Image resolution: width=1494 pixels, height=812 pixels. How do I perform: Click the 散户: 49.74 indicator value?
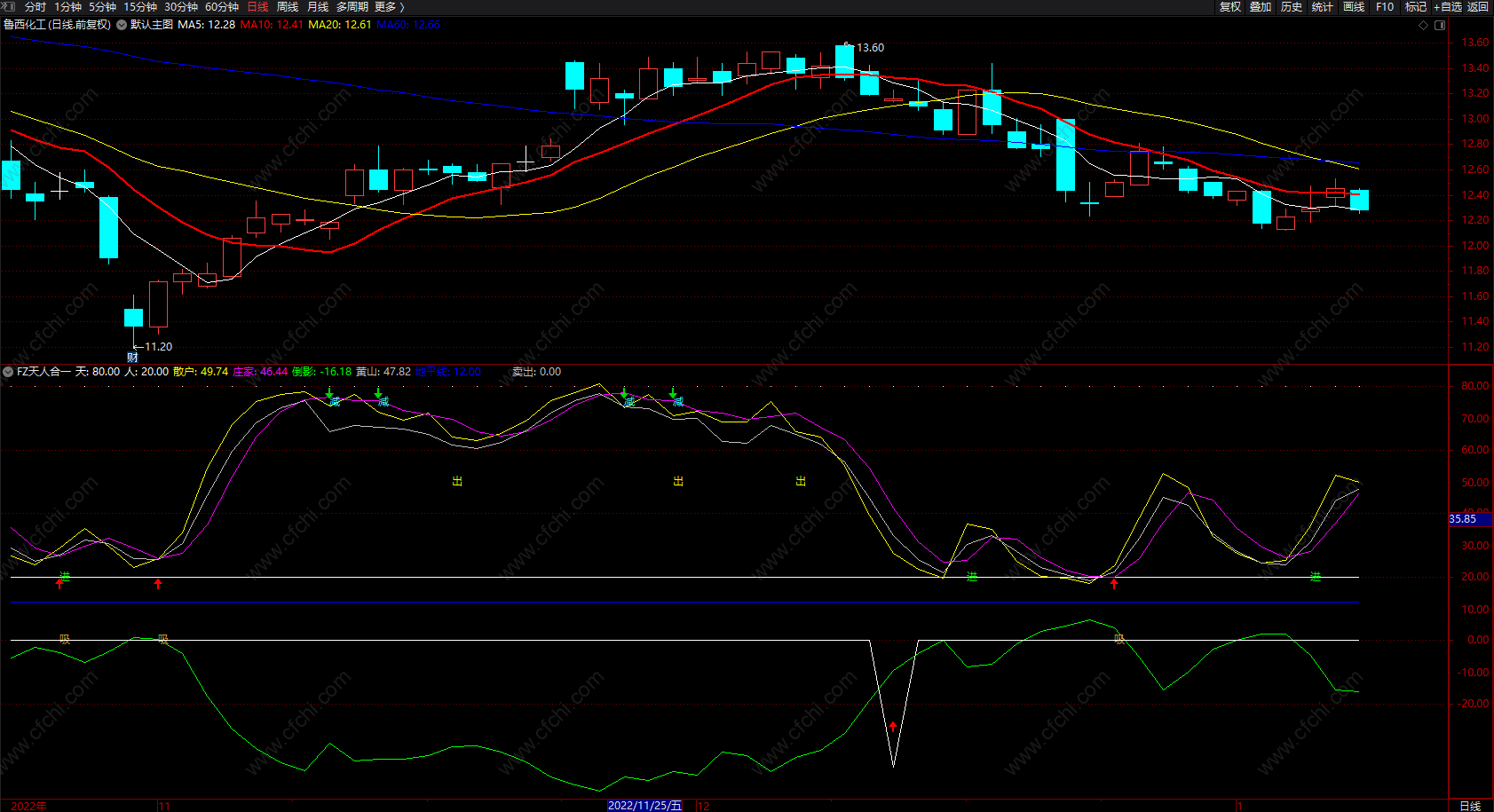[x=201, y=372]
